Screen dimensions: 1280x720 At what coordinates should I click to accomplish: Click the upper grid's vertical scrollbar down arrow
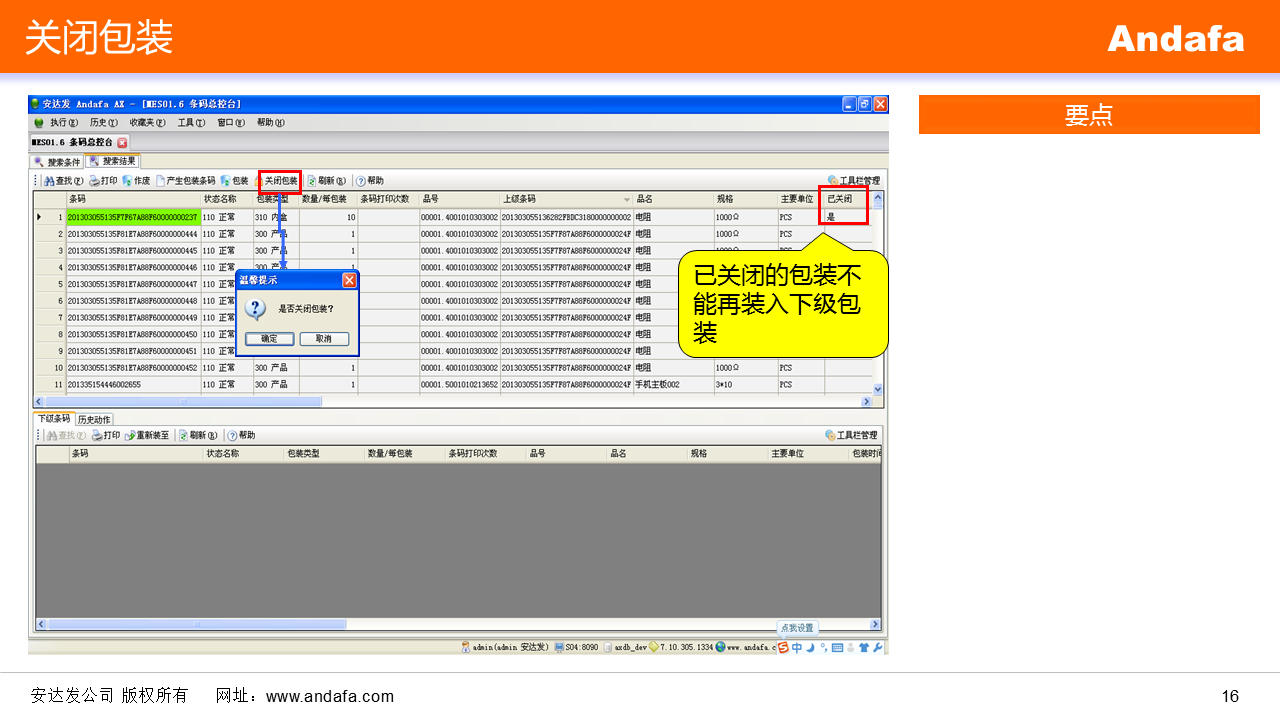click(x=879, y=388)
